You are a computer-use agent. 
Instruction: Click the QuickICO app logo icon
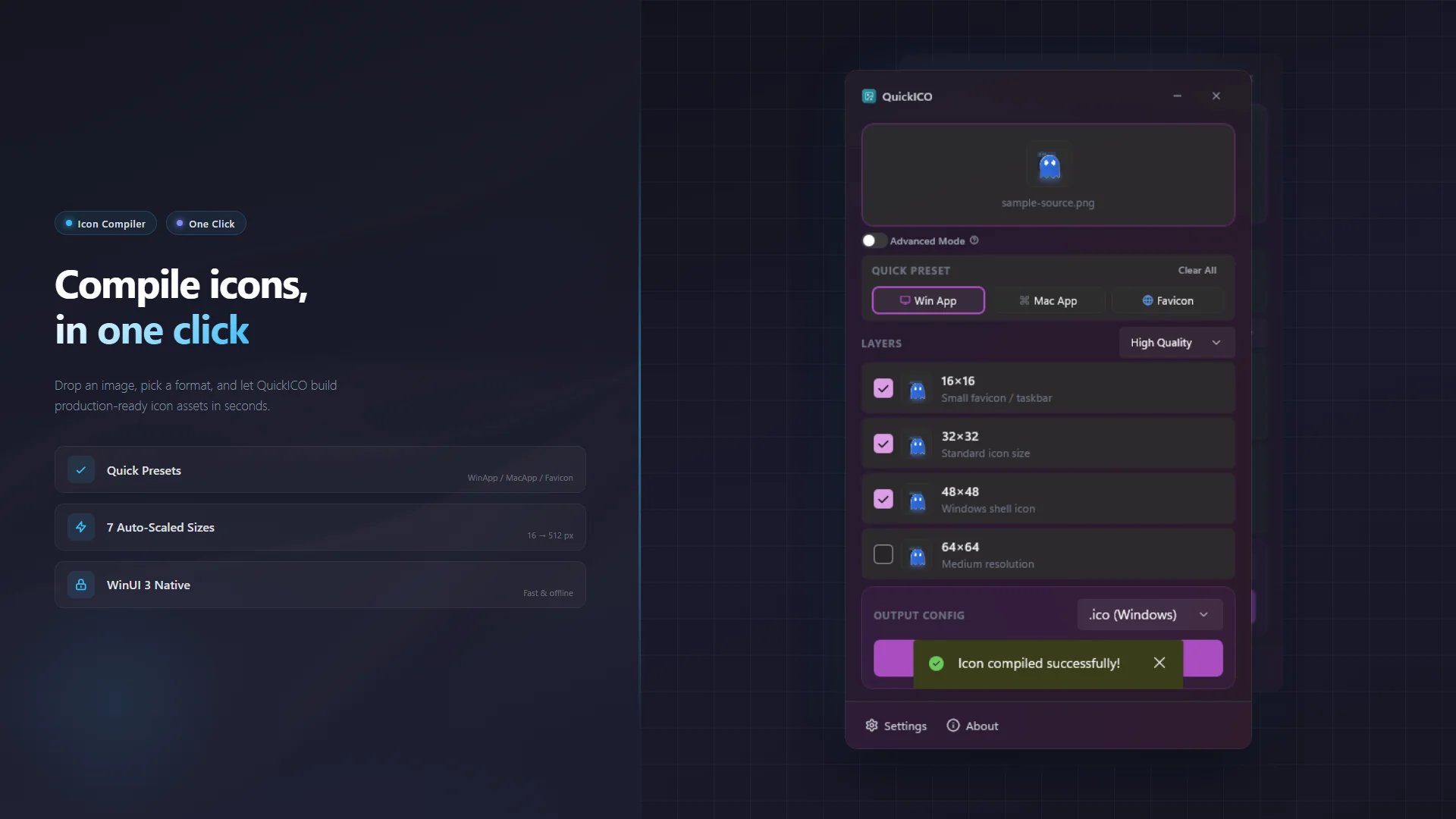(869, 96)
